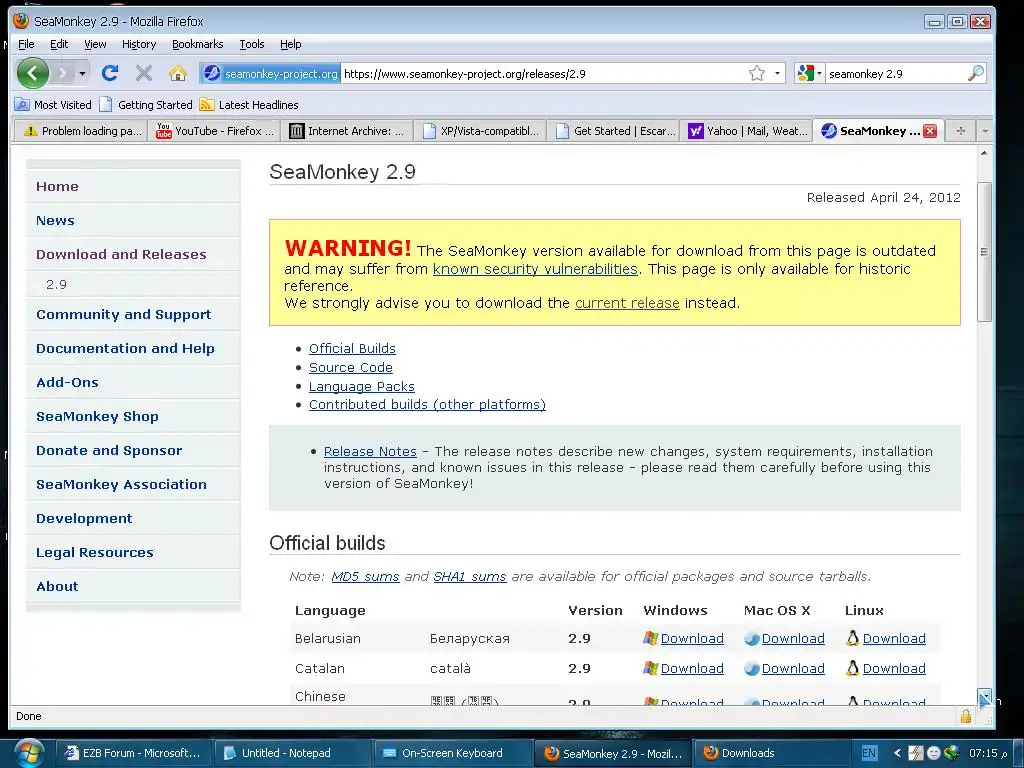1024x768 pixels.
Task: Open Most Visited bookmarks folder
Action: click(x=54, y=104)
